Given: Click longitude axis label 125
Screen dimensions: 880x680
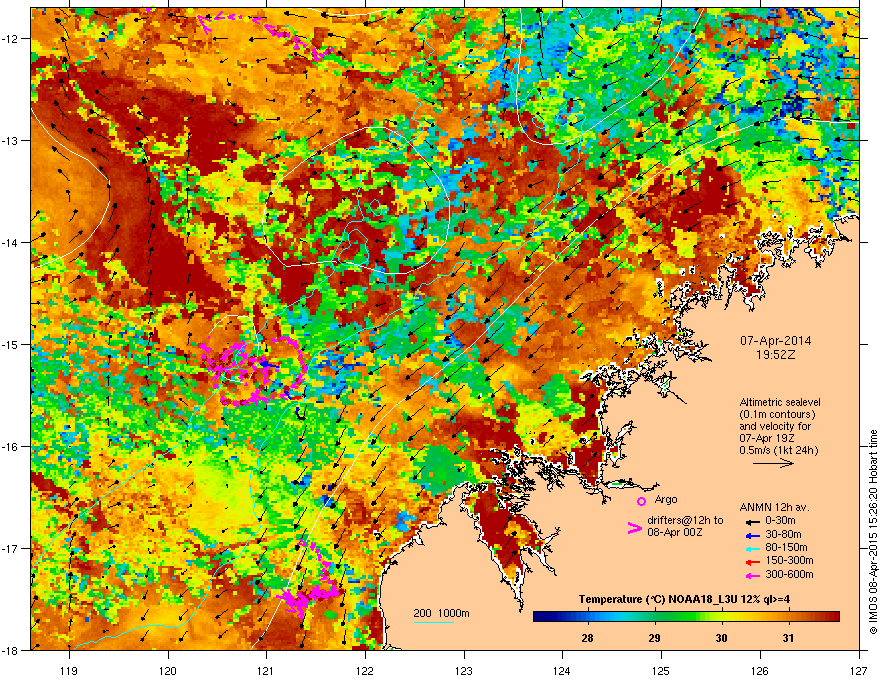Looking at the screenshot, I should (x=661, y=670).
